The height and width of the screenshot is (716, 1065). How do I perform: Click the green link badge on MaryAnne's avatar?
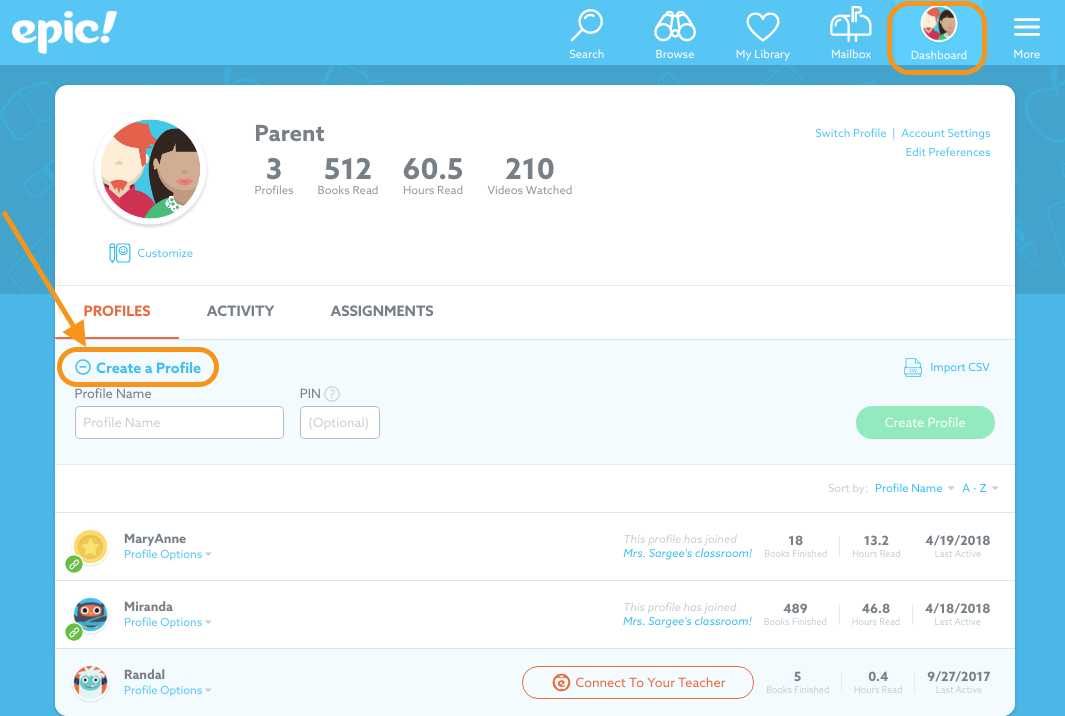(74, 564)
